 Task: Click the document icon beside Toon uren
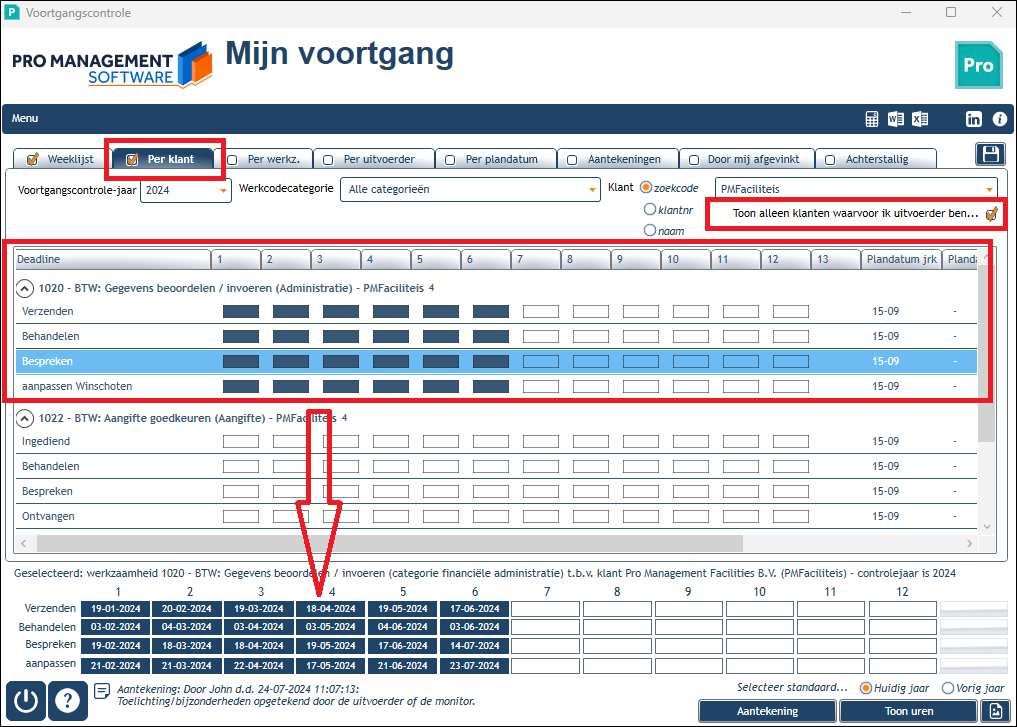996,711
